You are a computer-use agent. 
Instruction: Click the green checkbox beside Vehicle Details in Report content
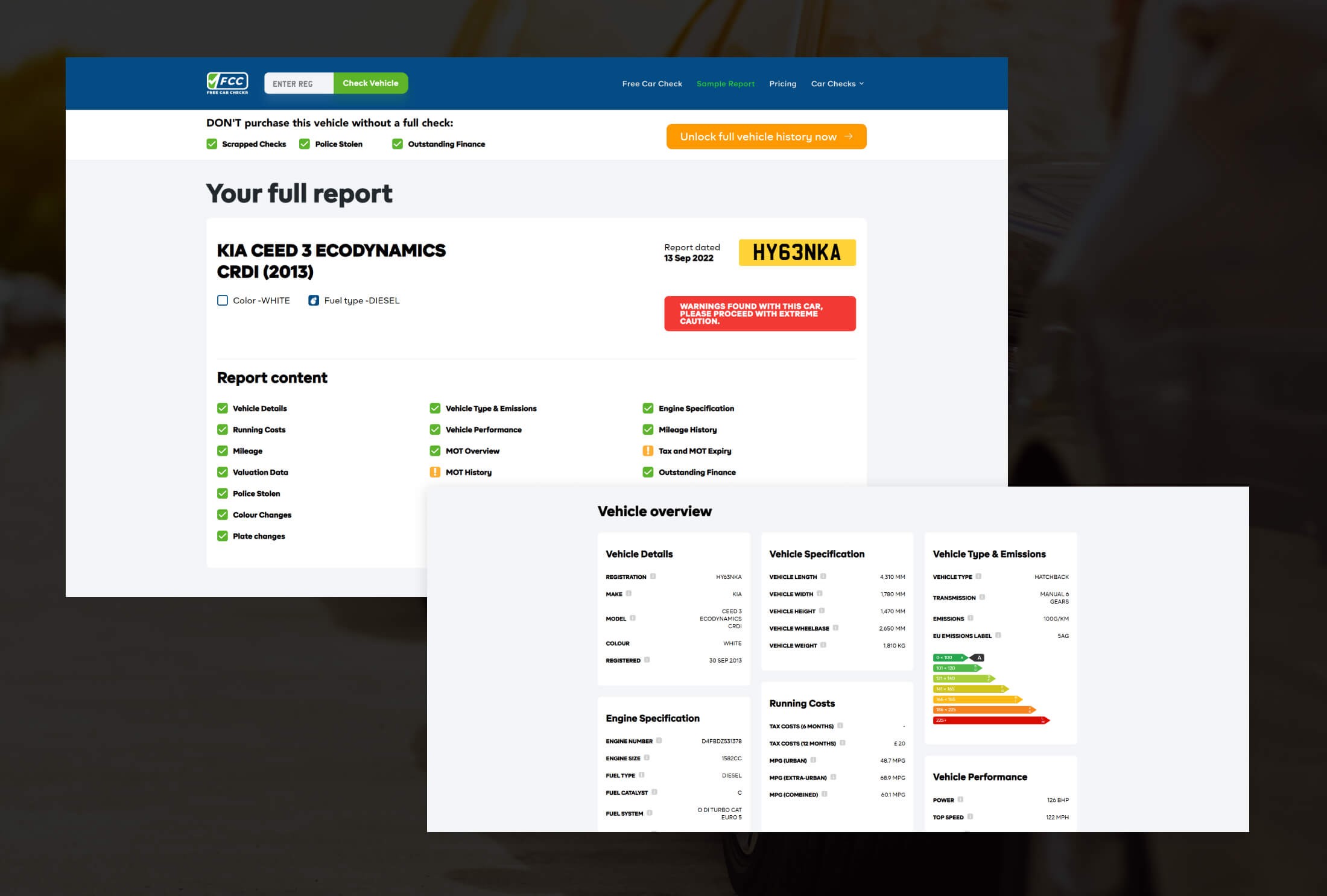click(x=223, y=408)
